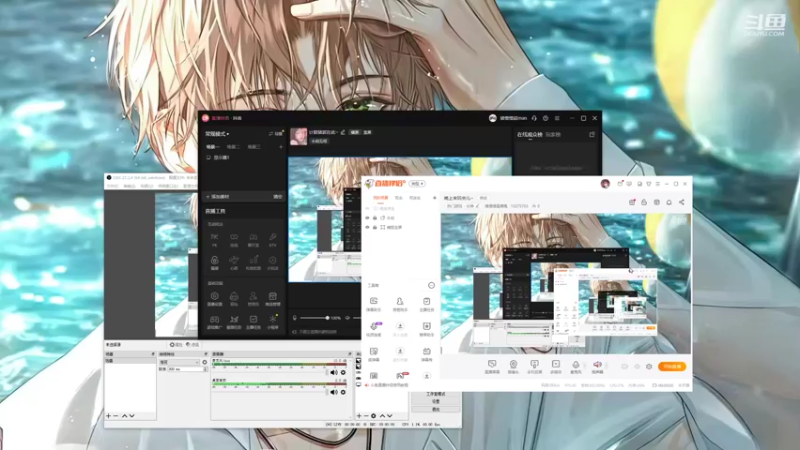
Task: Adjust first OBS mixer channel volume slider
Action: click(x=269, y=373)
